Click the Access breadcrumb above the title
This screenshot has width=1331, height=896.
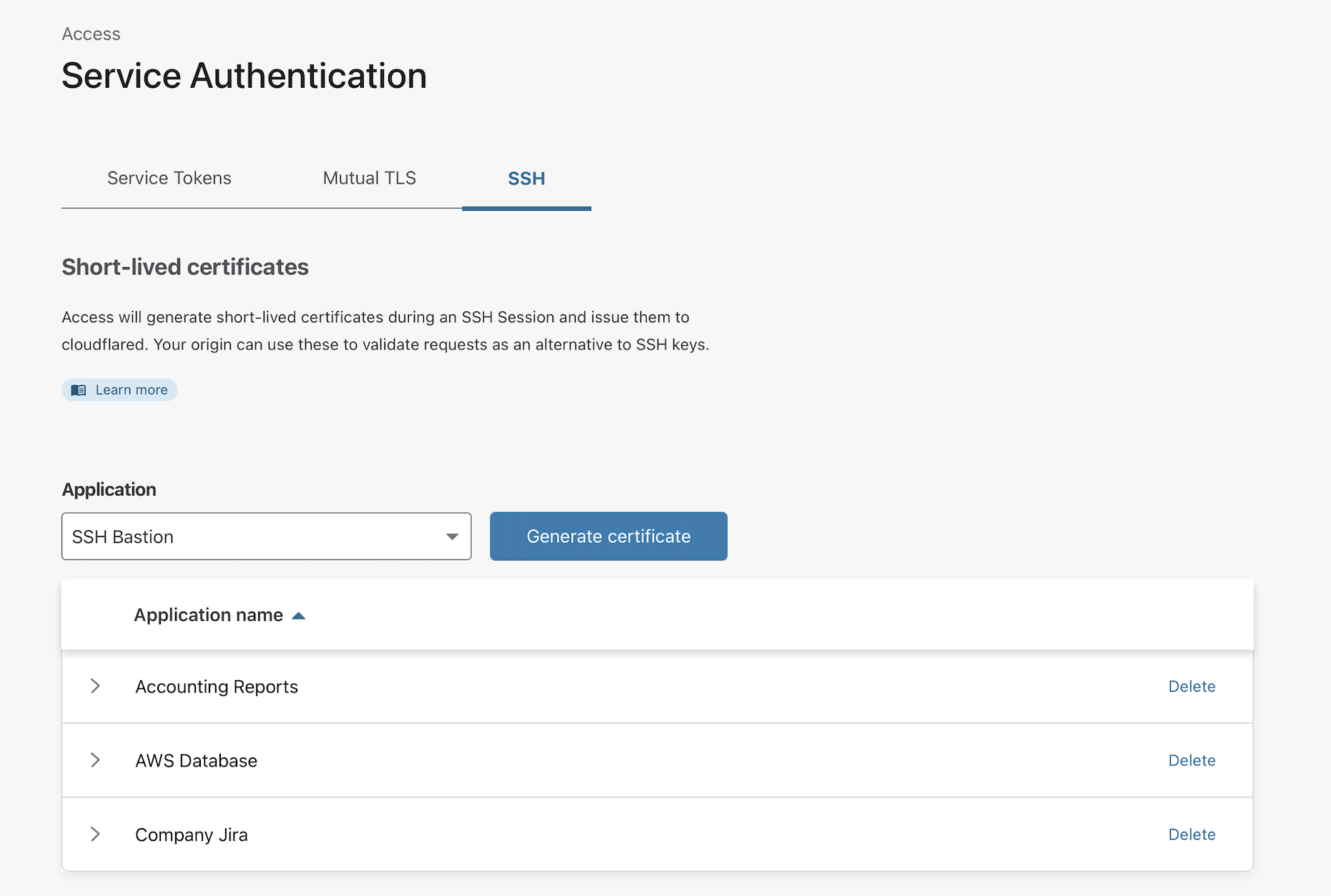pos(91,34)
